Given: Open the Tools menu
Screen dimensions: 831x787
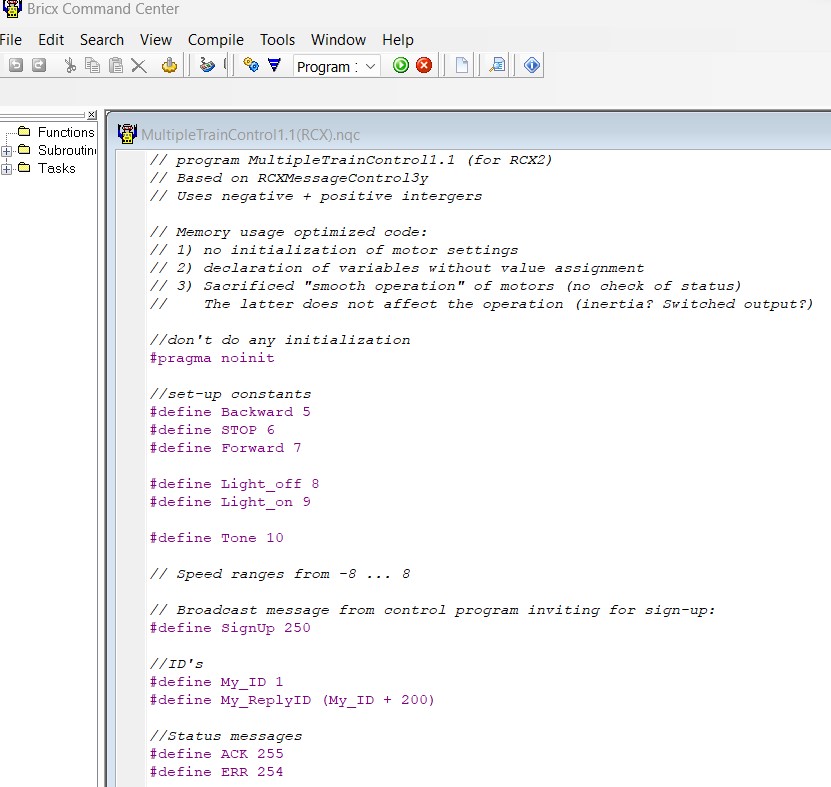Looking at the screenshot, I should (277, 40).
